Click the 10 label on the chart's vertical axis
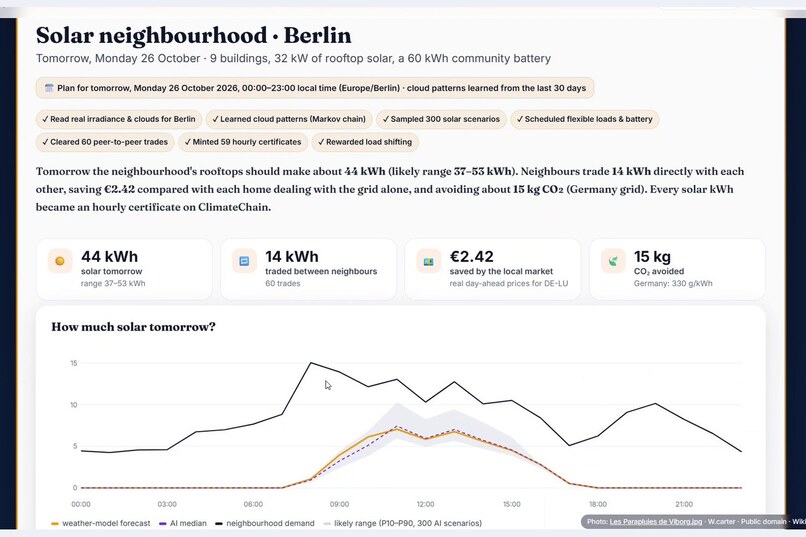This screenshot has width=806, height=537. [x=74, y=405]
